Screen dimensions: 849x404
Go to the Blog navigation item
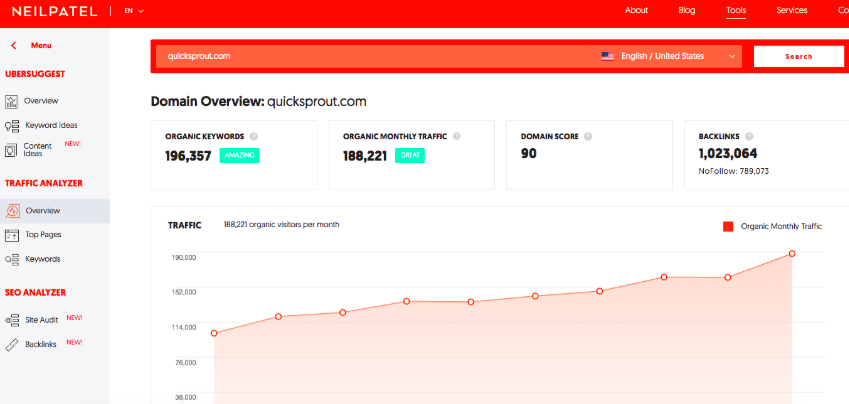686,11
